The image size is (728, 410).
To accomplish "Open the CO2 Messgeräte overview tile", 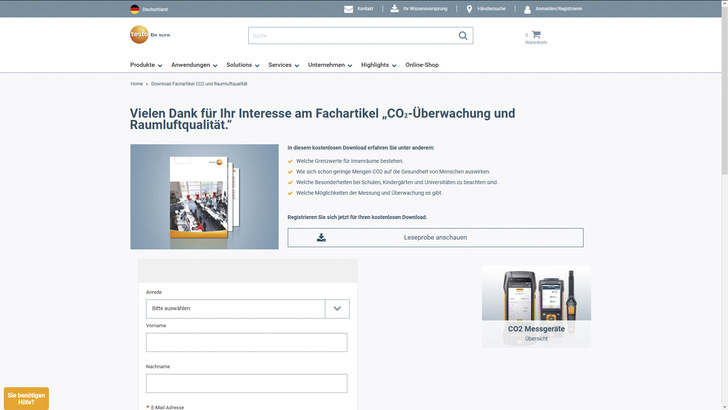I will [536, 307].
